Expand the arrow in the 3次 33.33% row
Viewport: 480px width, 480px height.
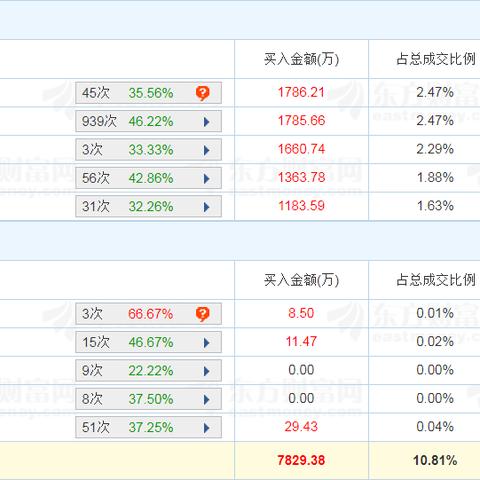tap(206, 150)
